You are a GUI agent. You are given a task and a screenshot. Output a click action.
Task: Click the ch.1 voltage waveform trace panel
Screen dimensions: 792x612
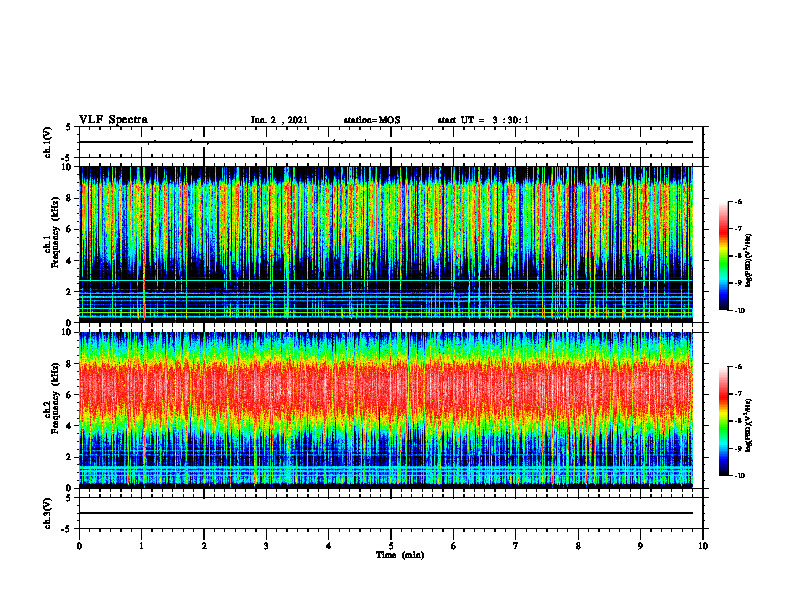pos(391,142)
